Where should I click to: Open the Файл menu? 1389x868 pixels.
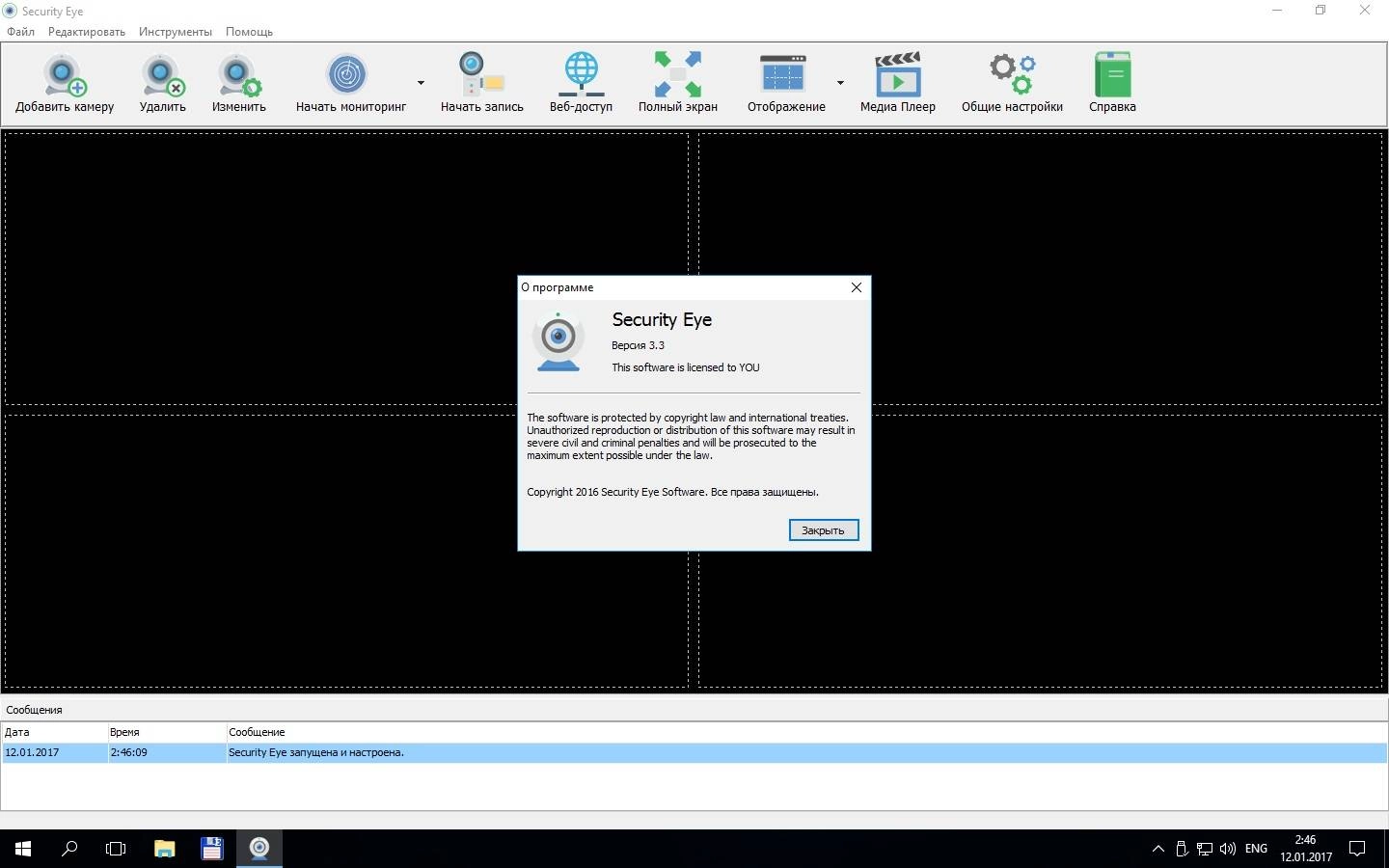tap(20, 32)
